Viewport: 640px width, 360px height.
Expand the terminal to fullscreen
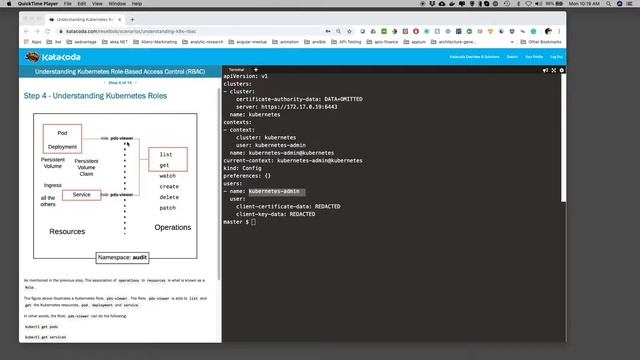554,70
